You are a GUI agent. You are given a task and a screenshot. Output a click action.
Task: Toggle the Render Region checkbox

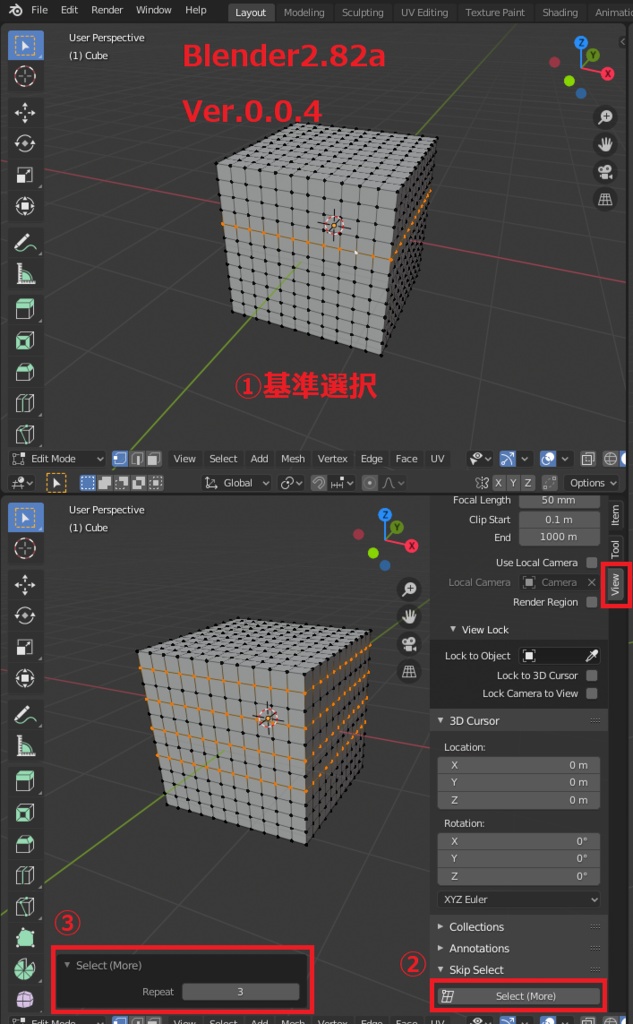pyautogui.click(x=592, y=602)
